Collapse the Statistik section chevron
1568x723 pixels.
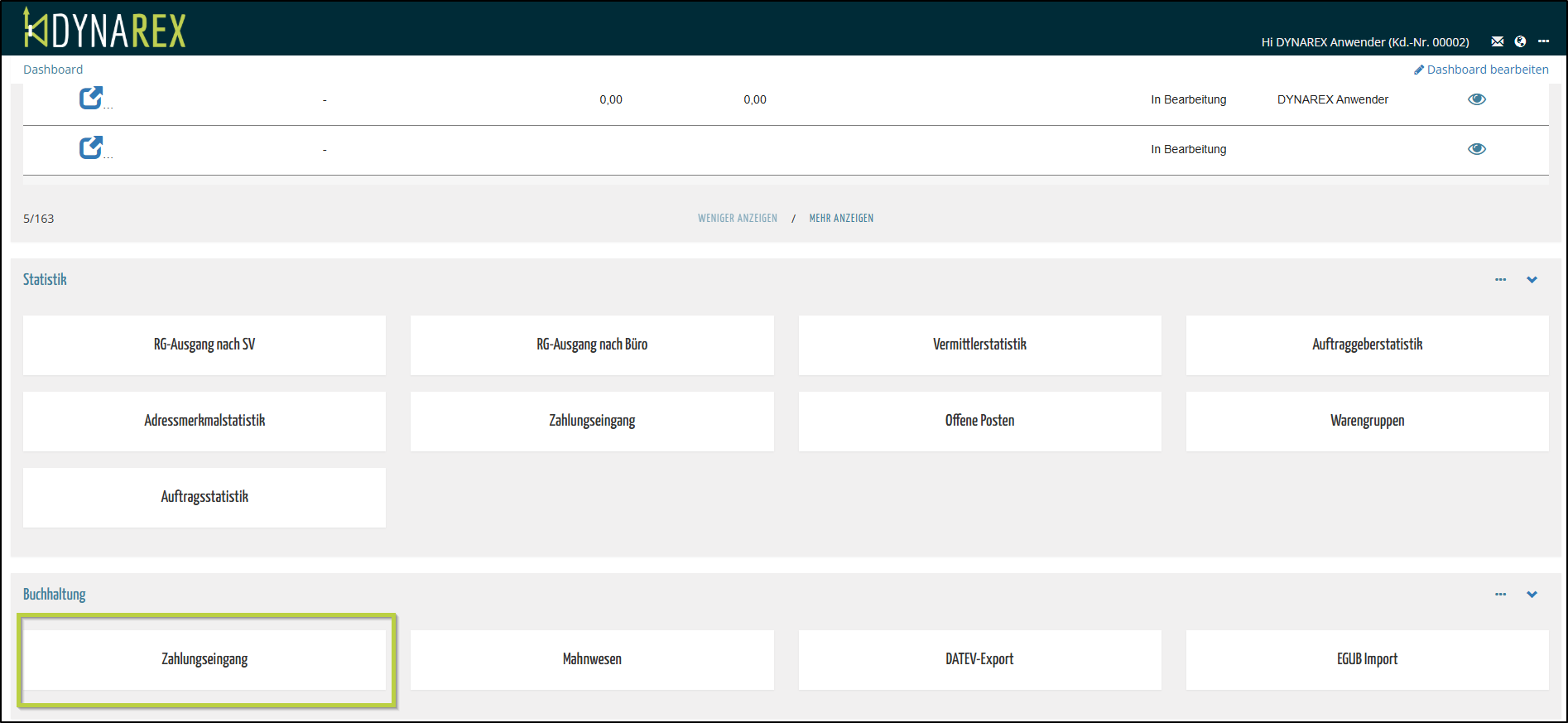coord(1532,280)
